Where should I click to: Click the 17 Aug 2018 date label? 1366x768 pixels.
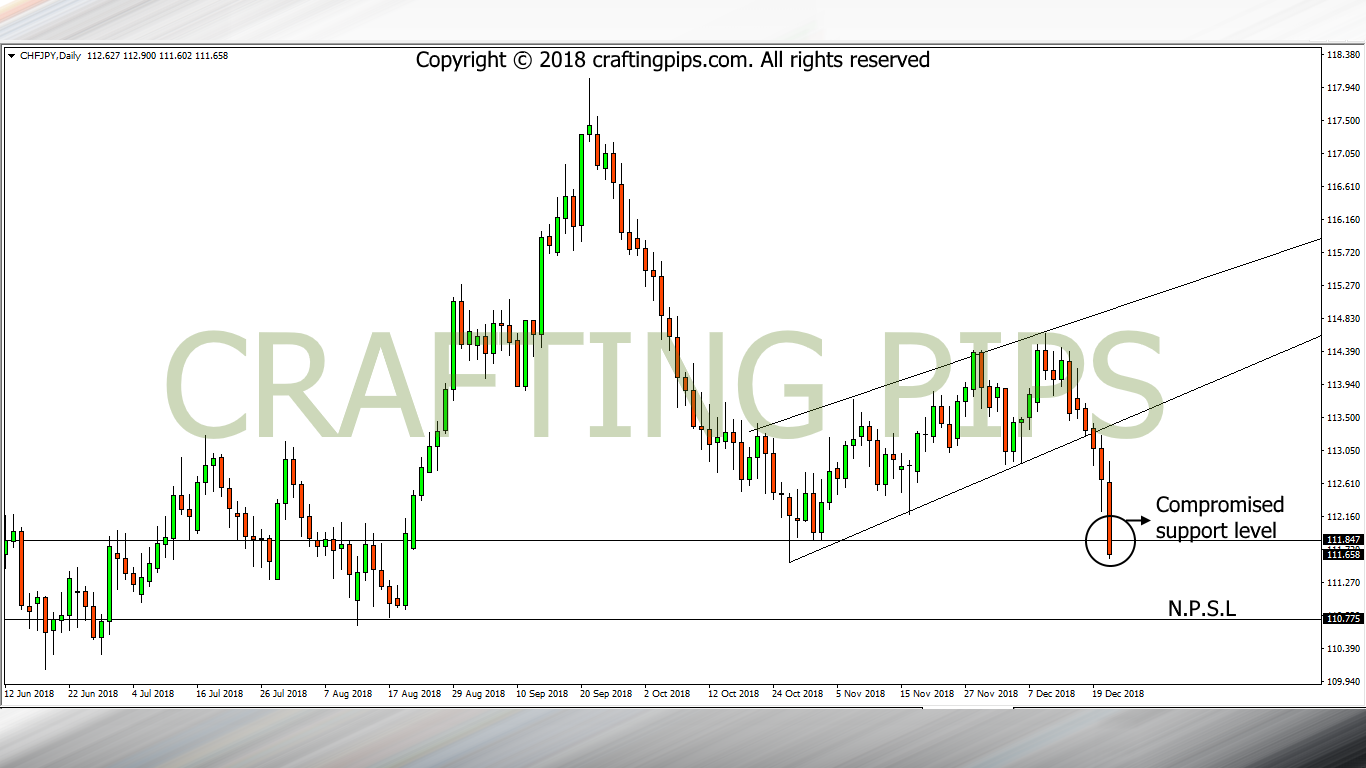click(x=414, y=693)
